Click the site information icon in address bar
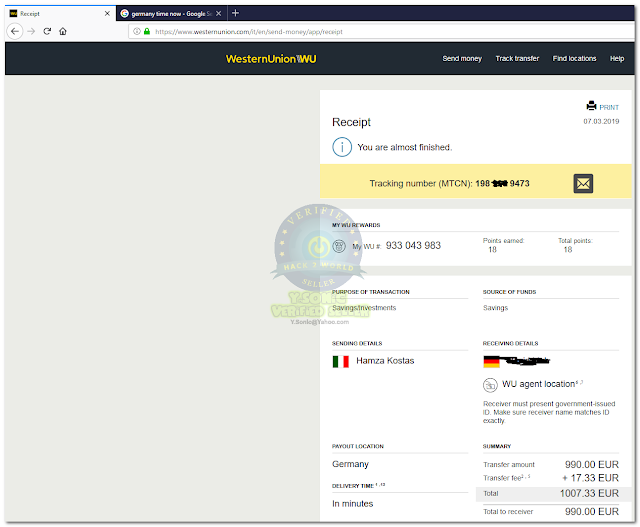 [137, 31]
